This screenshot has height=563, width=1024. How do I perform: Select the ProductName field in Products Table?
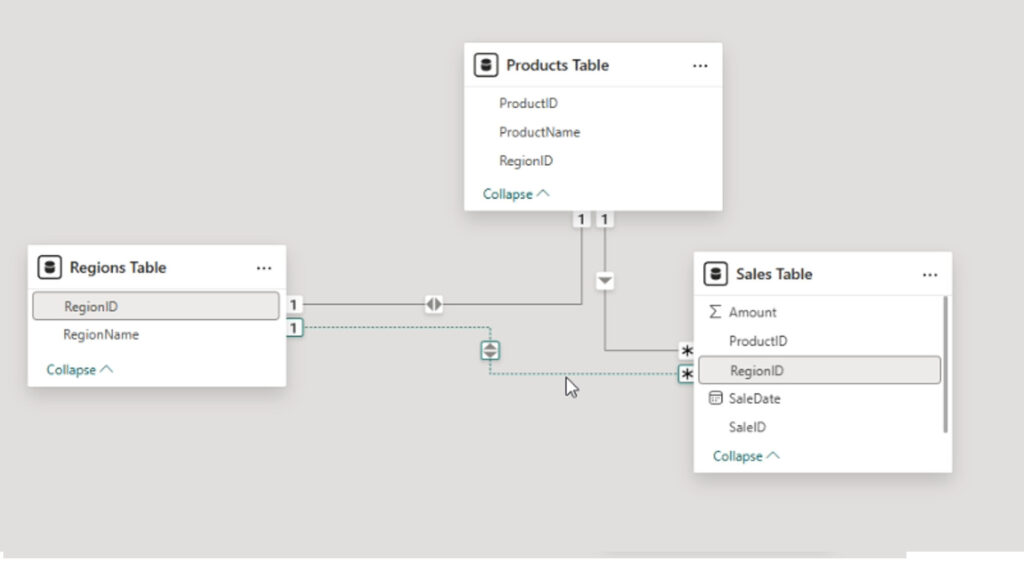click(x=539, y=132)
